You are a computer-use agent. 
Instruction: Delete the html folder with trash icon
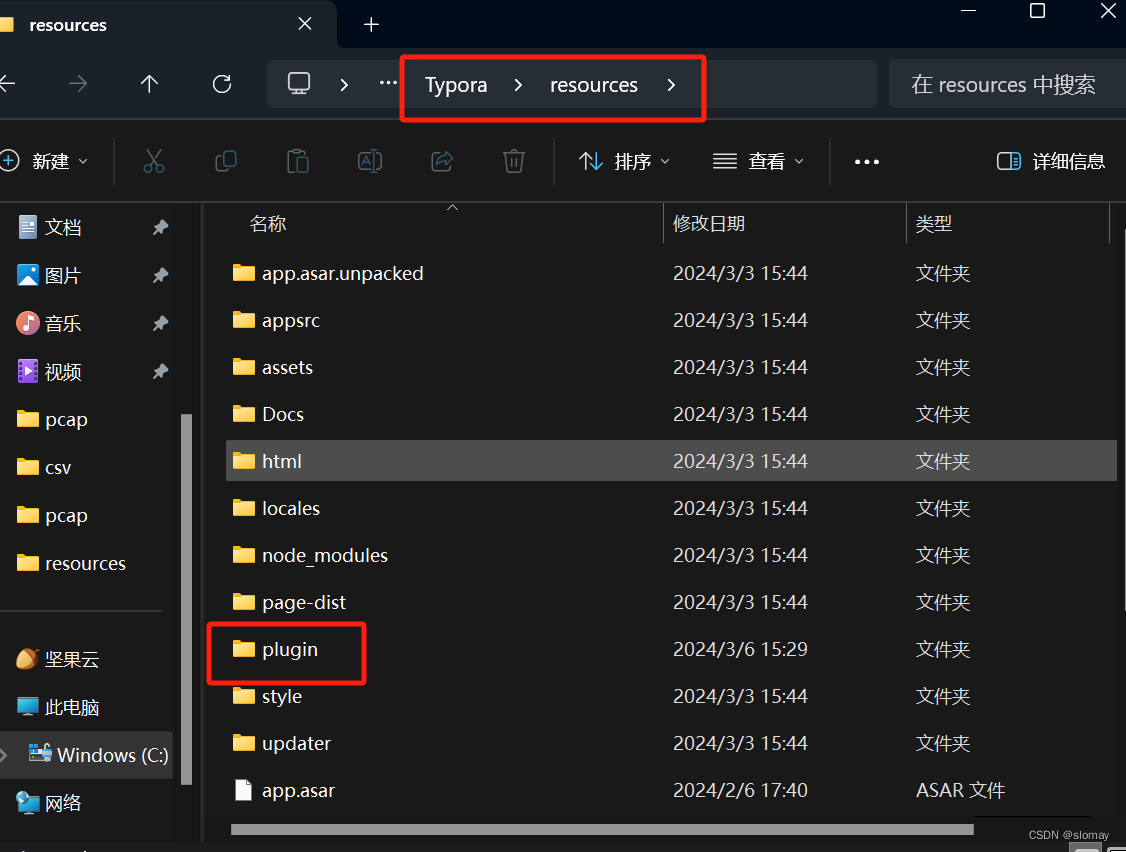513,160
